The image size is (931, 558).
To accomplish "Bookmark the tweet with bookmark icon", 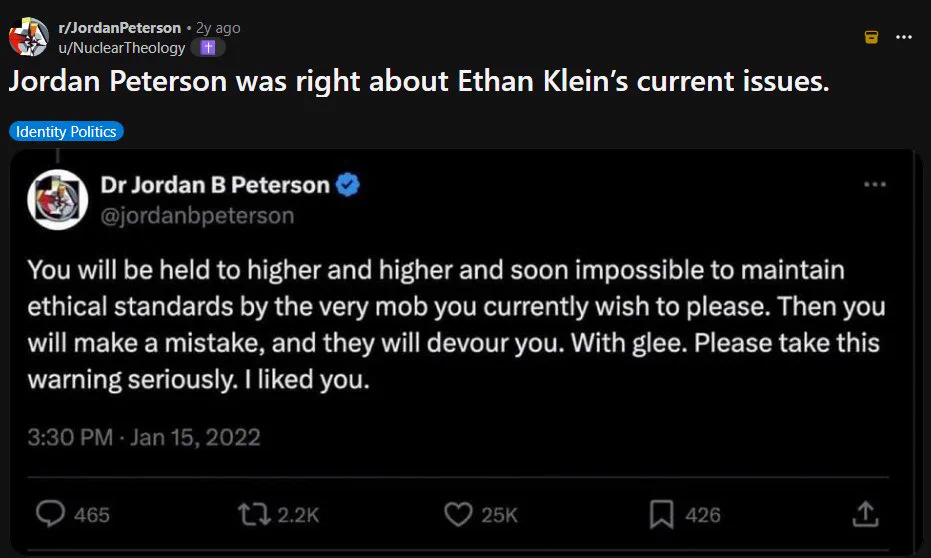I will click(661, 514).
